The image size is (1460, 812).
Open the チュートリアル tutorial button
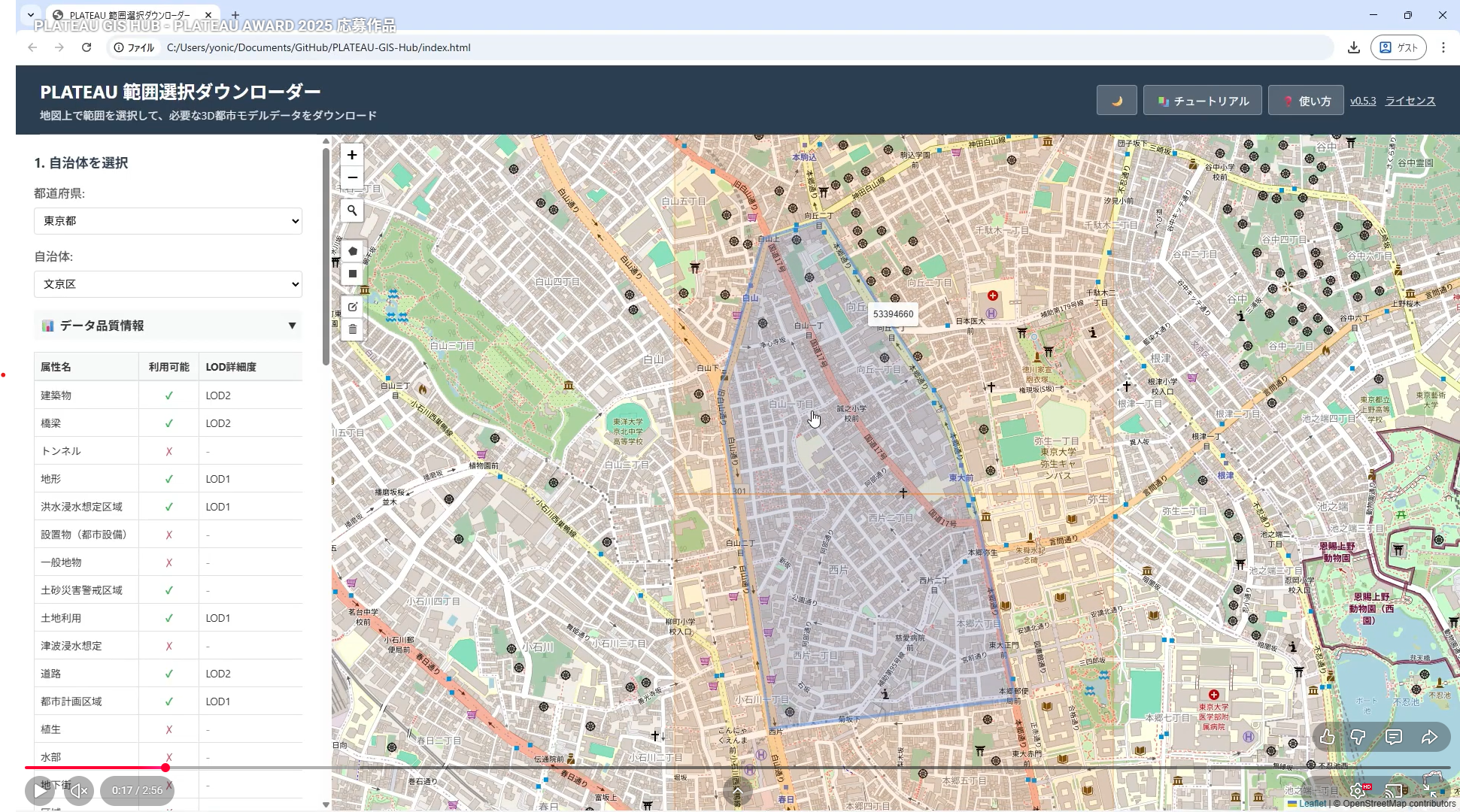1202,101
